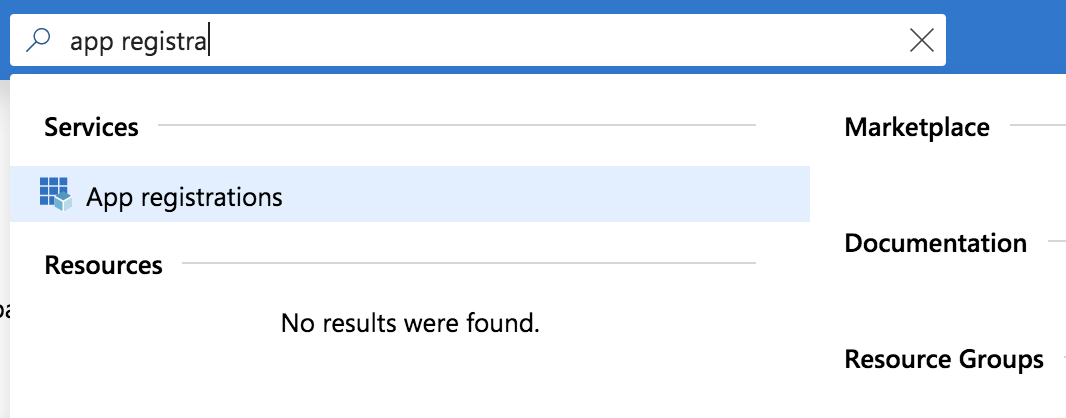The height and width of the screenshot is (418, 1066).
Task: Click the divider line beside Resources heading
Action: point(468,264)
